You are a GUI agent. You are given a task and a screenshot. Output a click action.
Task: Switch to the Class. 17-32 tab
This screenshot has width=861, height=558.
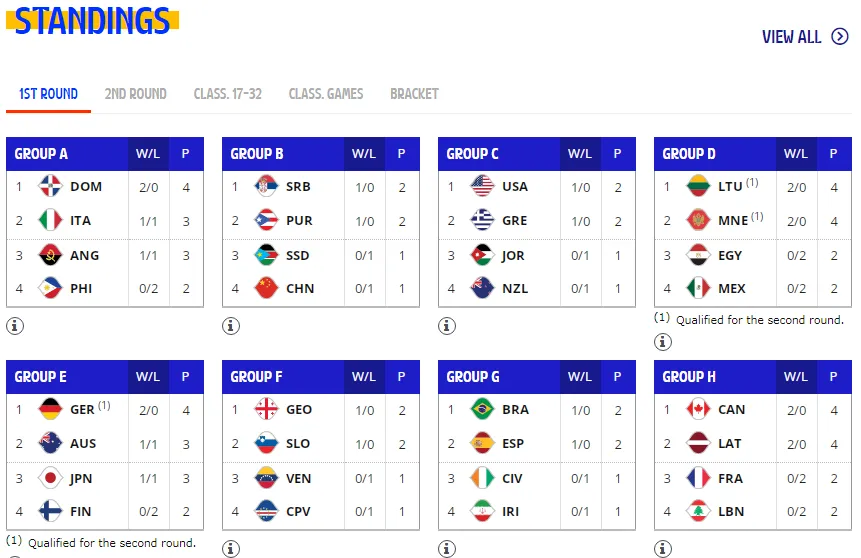tap(228, 94)
